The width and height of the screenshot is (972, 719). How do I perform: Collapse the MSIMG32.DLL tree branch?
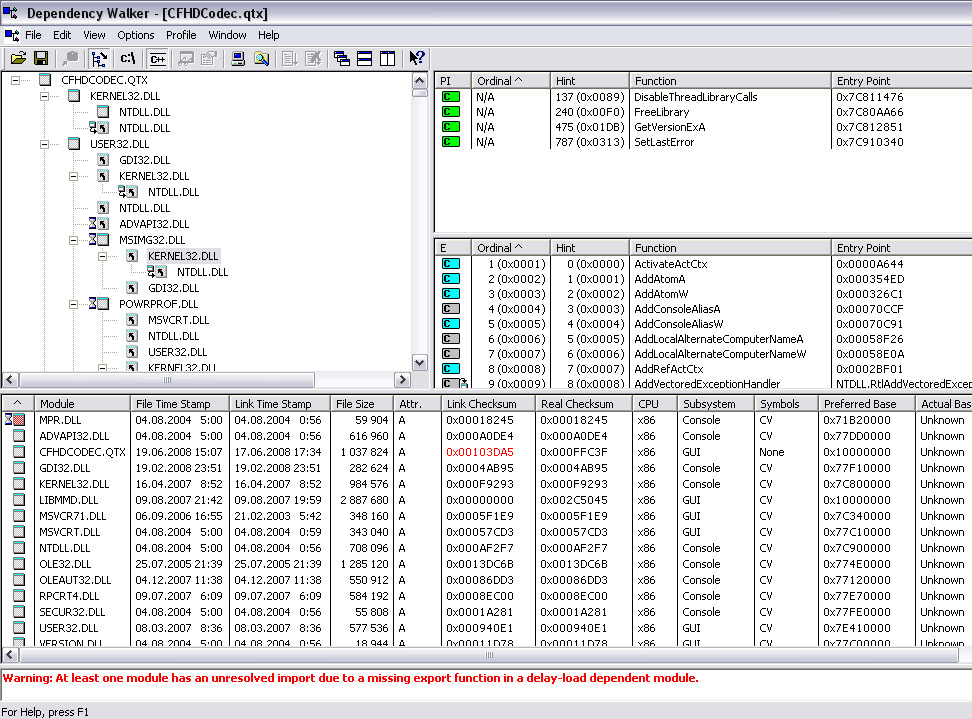[74, 240]
